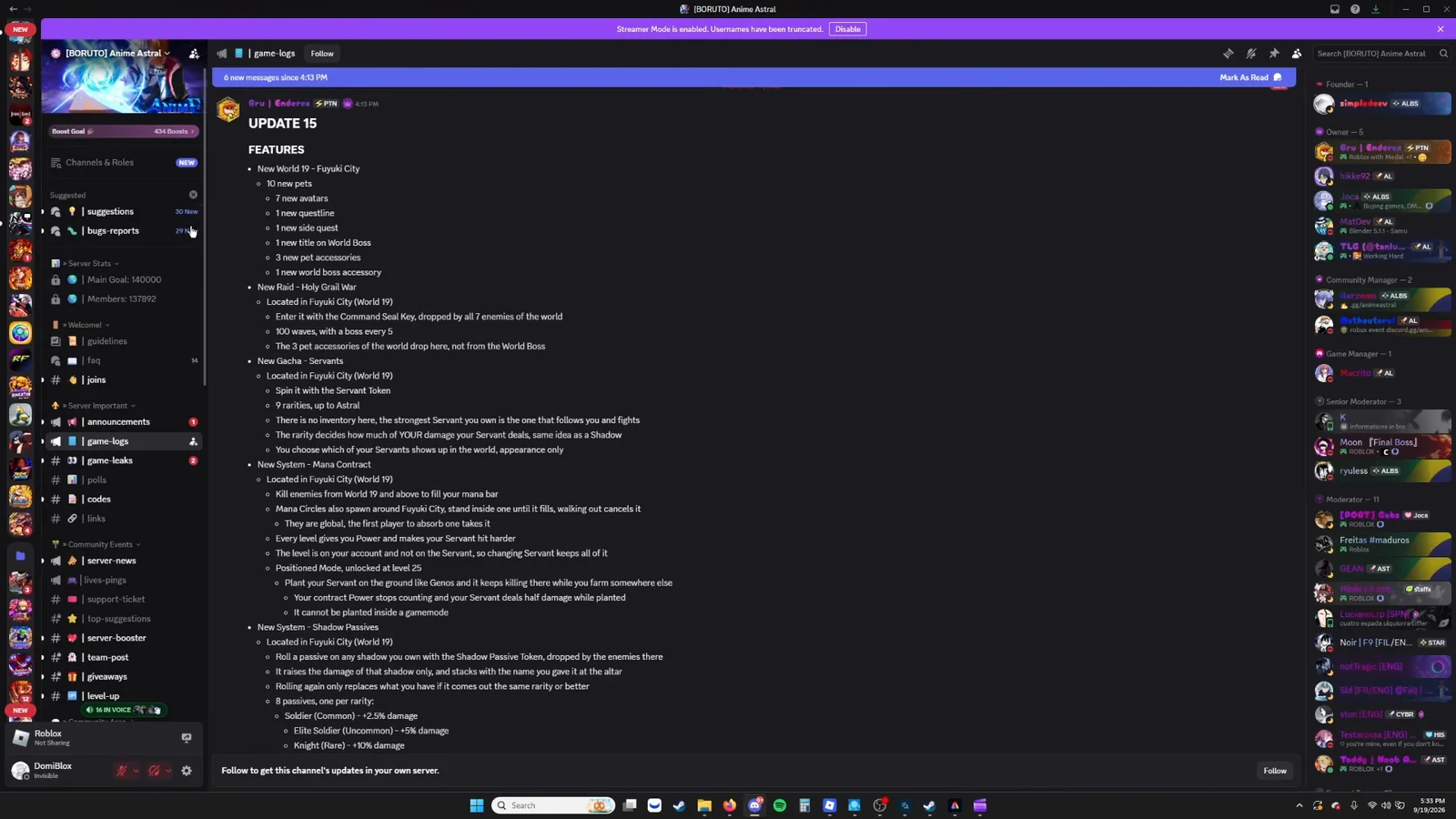Open the joins channel

pos(123,380)
